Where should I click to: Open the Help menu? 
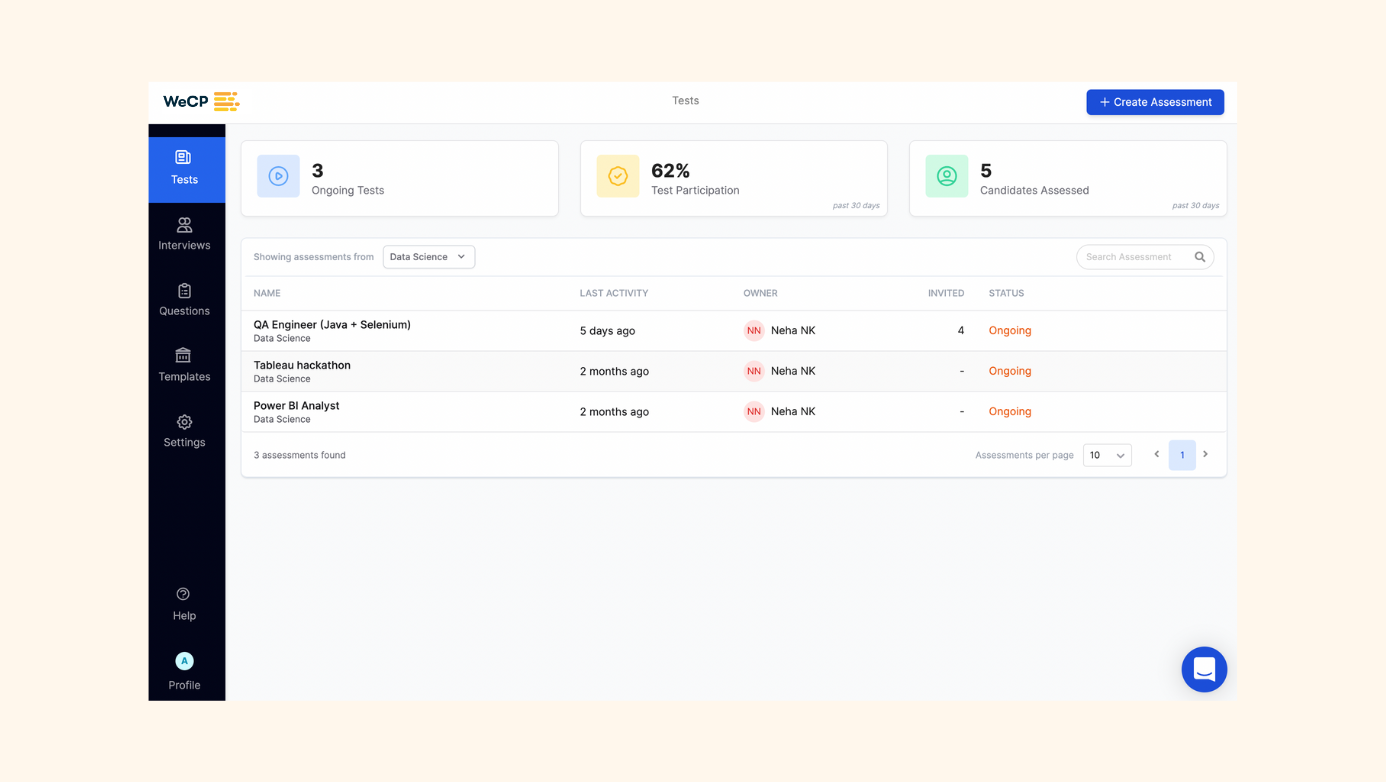click(x=185, y=604)
